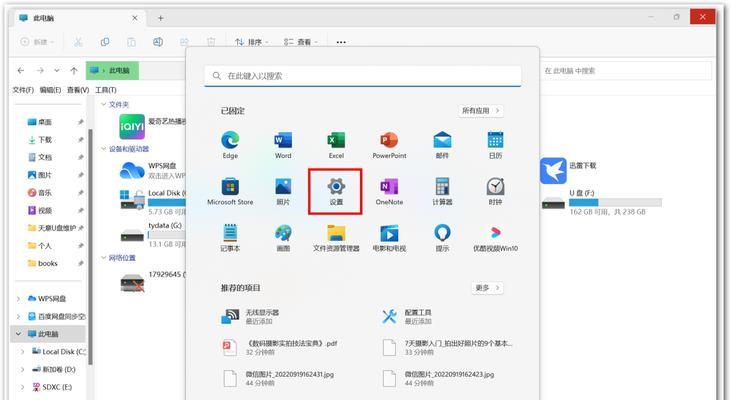The image size is (731, 400).
Task: Expand WPS网盘 in the navigation tree
Action: point(18,298)
